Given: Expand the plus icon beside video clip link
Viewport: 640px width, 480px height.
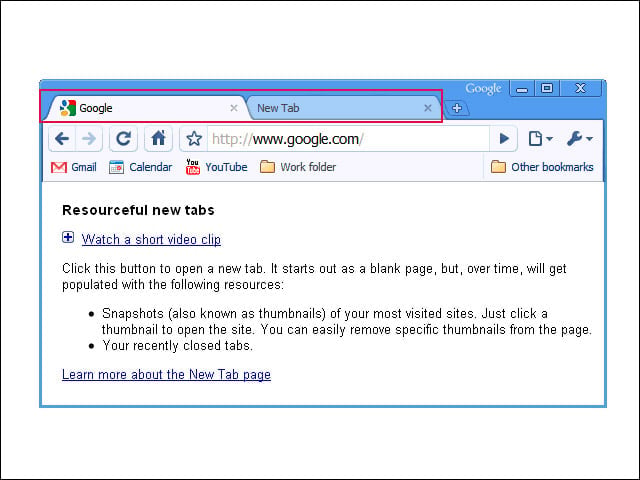Looking at the screenshot, I should (x=68, y=237).
